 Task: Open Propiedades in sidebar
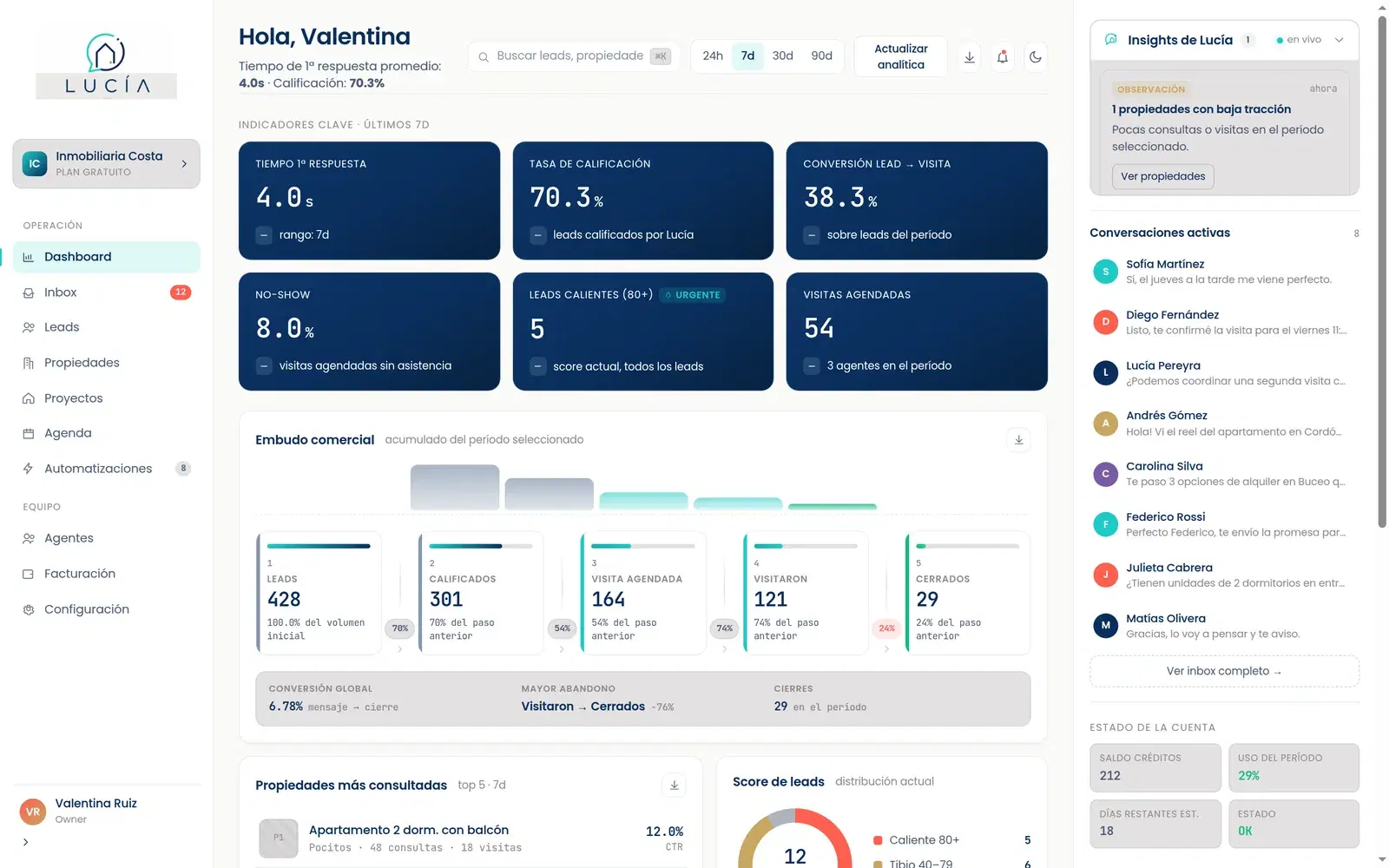(106, 363)
